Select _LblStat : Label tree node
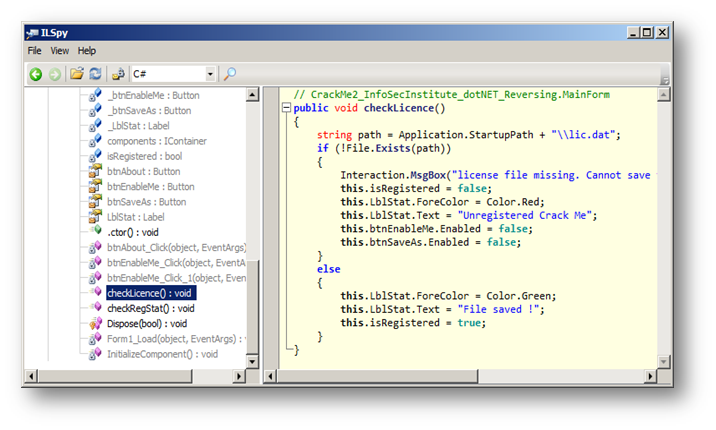Image resolution: width=716 pixels, height=430 pixels. pyautogui.click(x=138, y=126)
